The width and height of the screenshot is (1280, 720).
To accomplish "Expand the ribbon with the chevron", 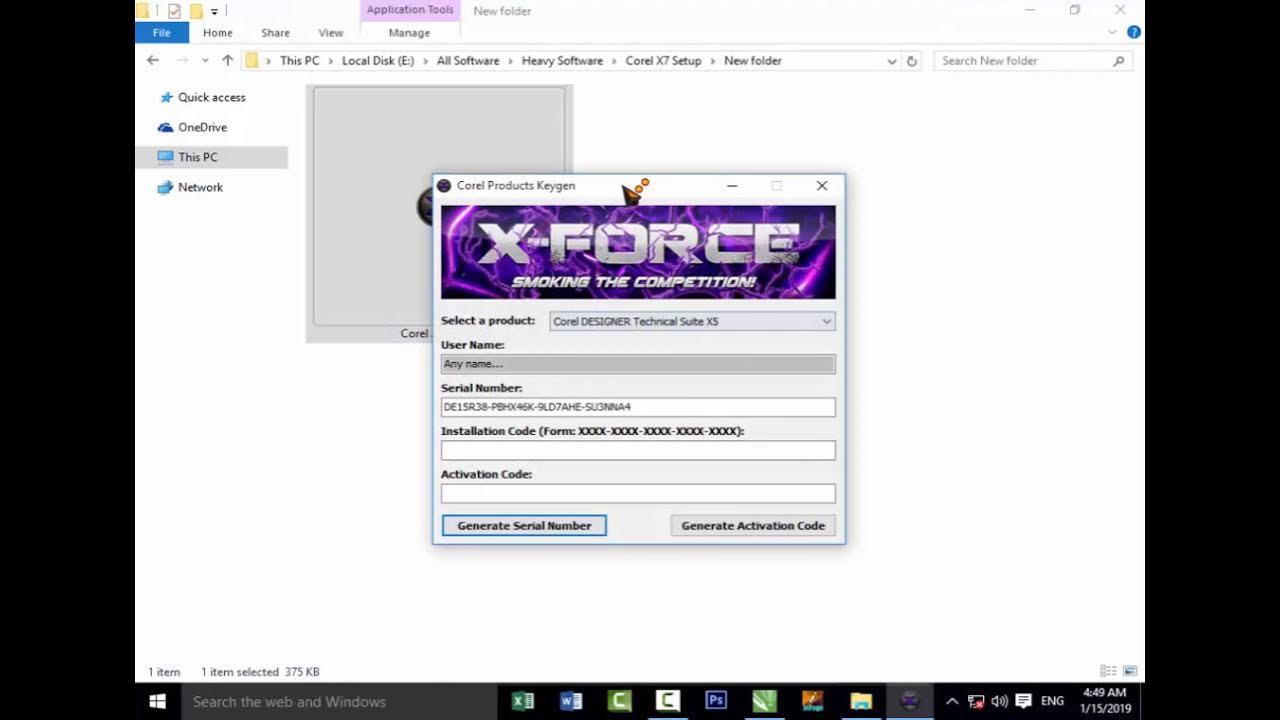I will 1113,33.
